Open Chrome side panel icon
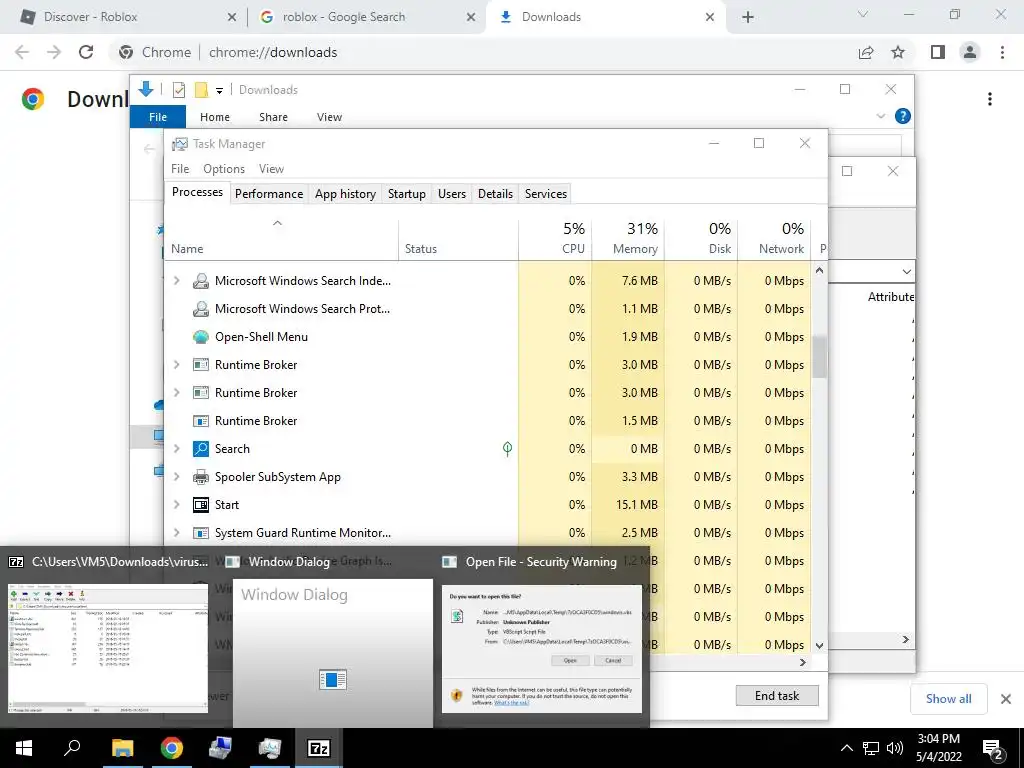This screenshot has height=768, width=1024. pos(938,52)
